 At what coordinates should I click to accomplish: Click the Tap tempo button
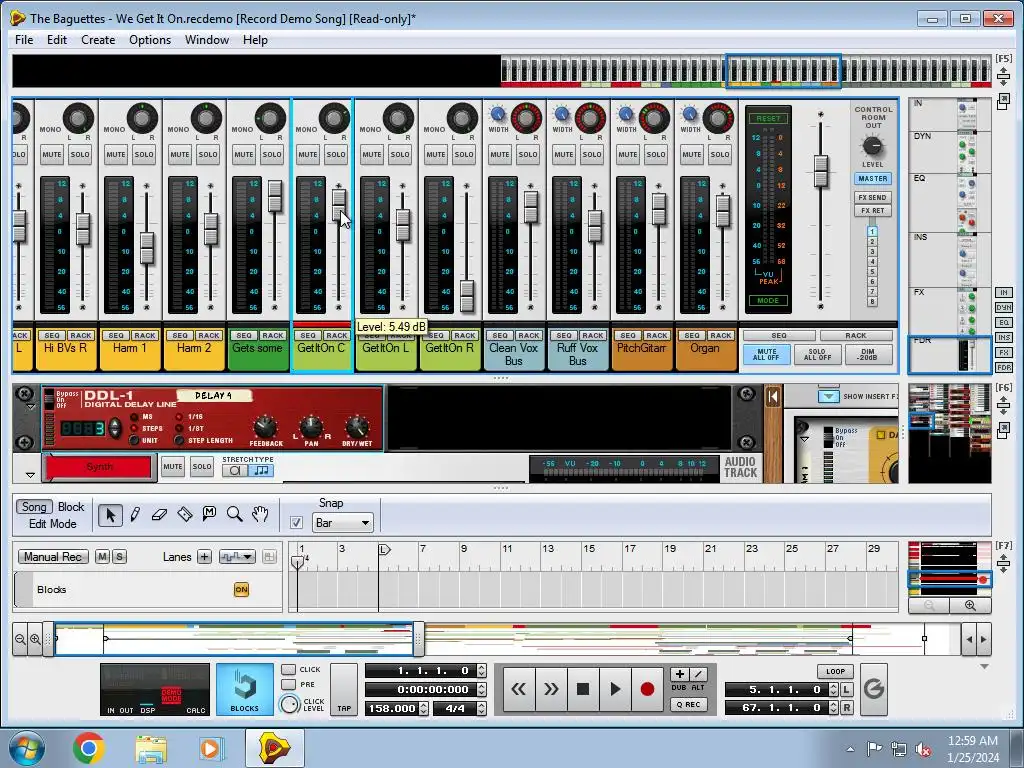[344, 690]
